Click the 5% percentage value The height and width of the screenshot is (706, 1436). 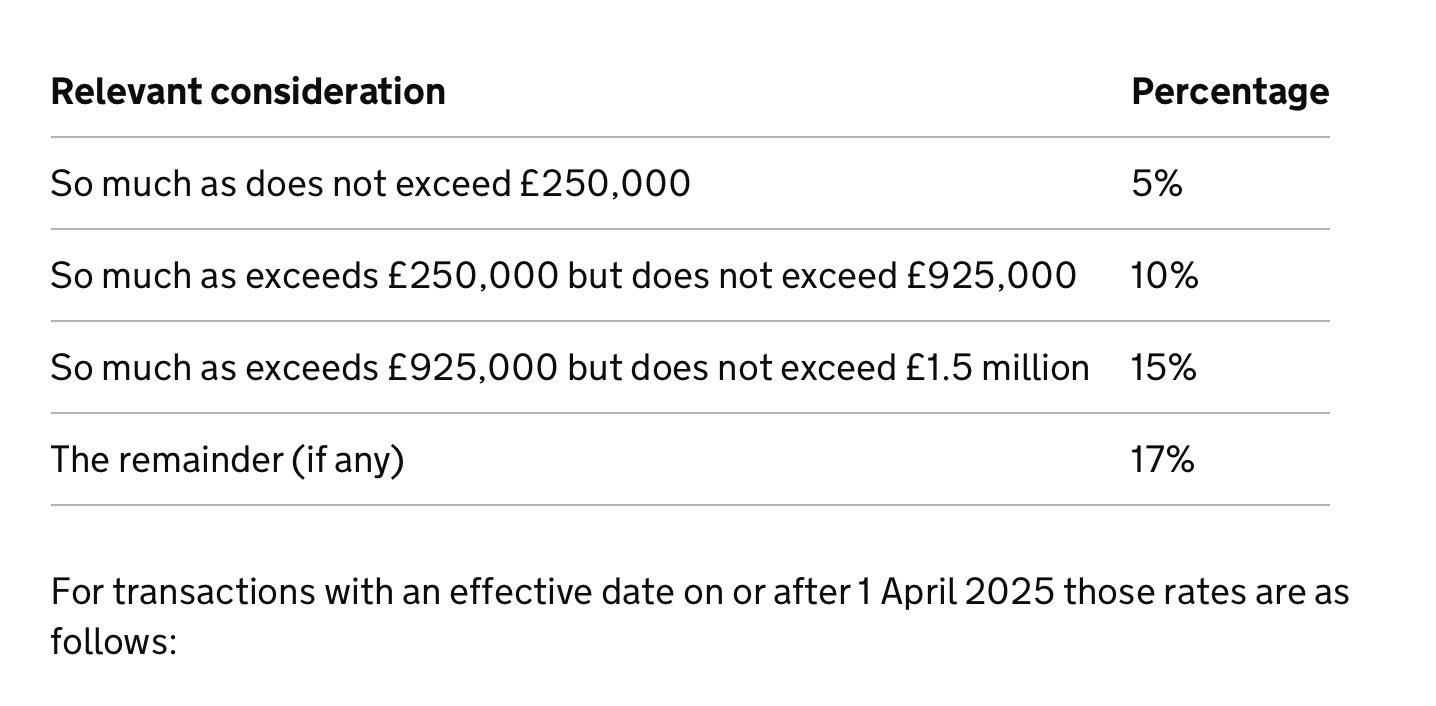[x=1156, y=184]
